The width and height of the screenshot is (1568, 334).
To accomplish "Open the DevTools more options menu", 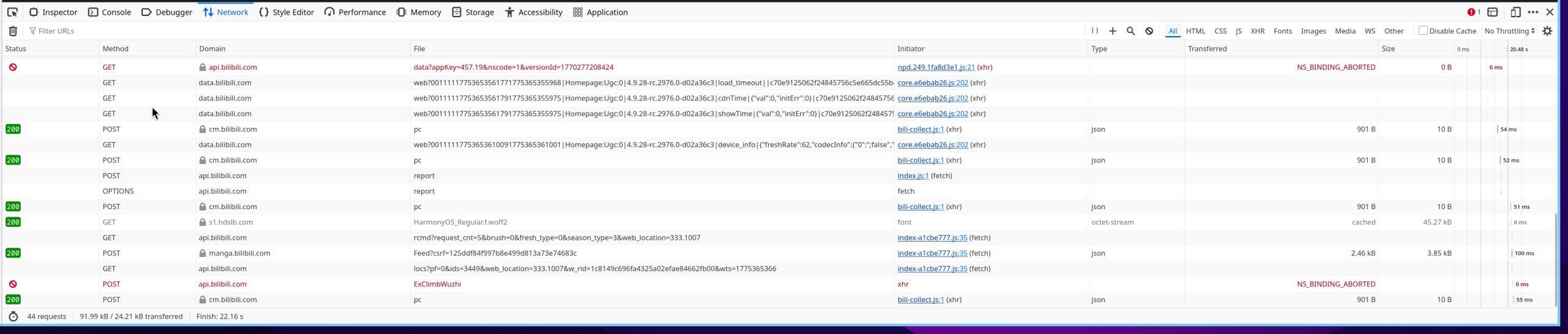I will point(1533,12).
